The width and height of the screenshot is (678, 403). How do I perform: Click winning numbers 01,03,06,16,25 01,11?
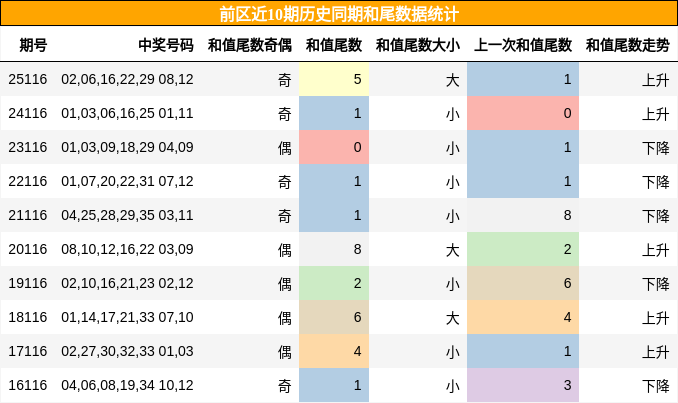[127, 113]
